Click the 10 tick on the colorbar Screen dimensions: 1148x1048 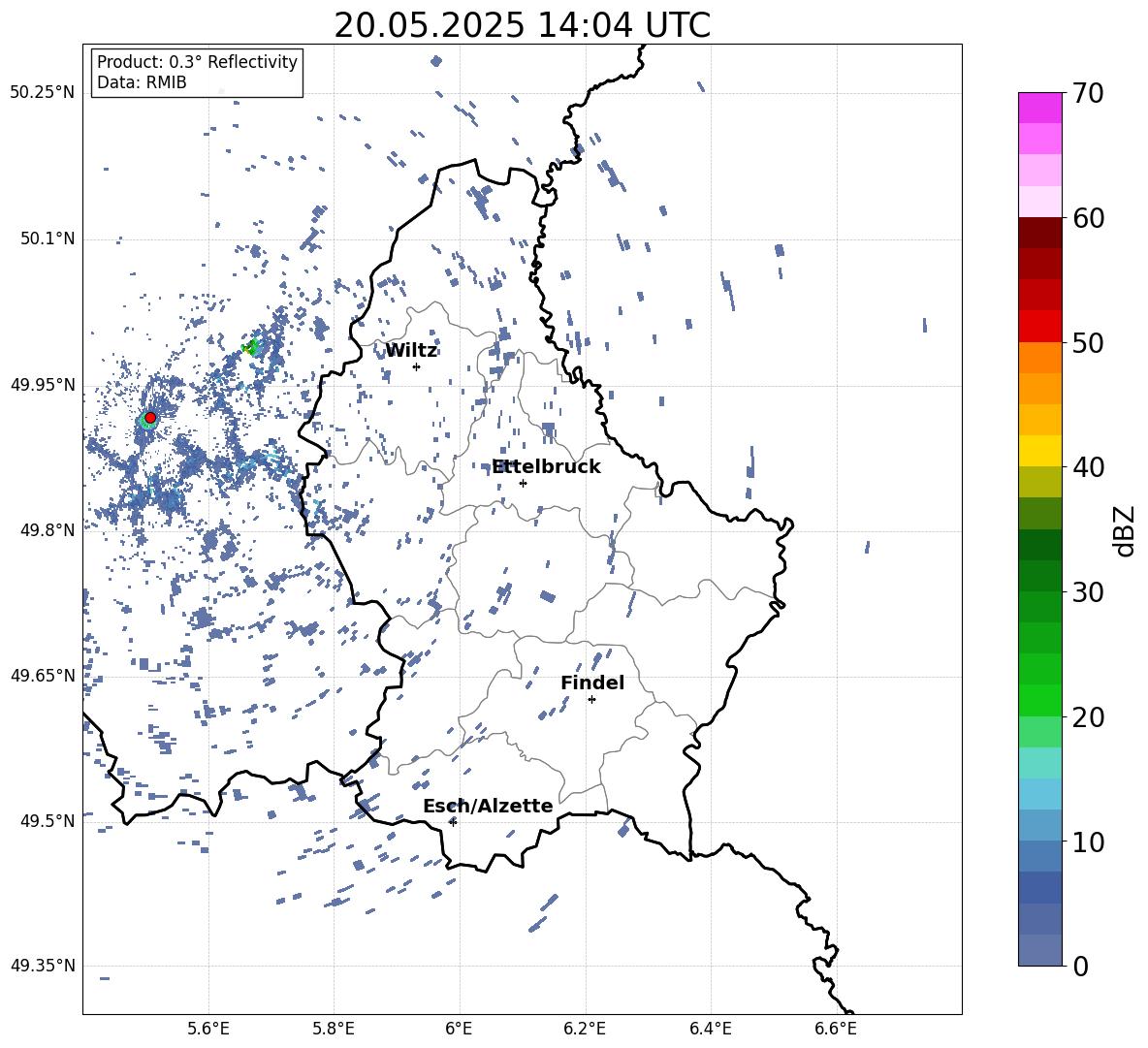(1088, 842)
